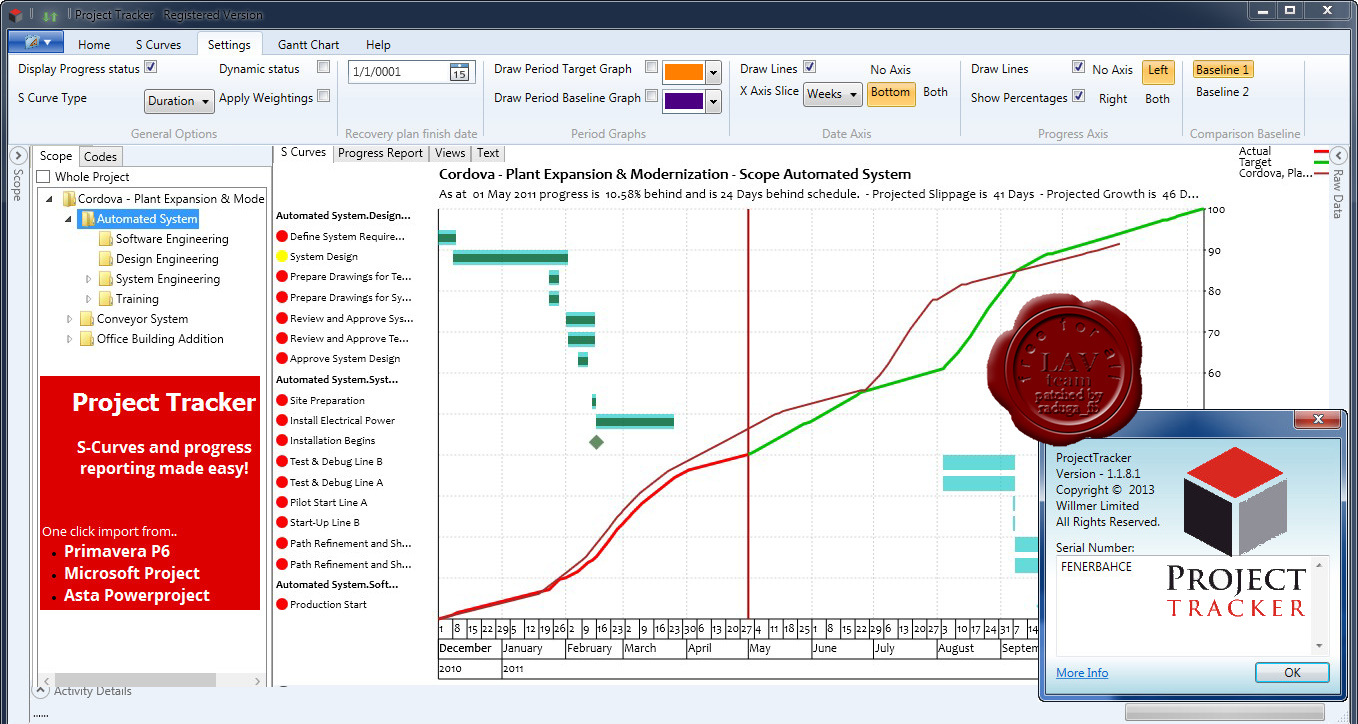This screenshot has width=1358, height=724.
Task: Open the More Info link in about dialog
Action: (1082, 673)
